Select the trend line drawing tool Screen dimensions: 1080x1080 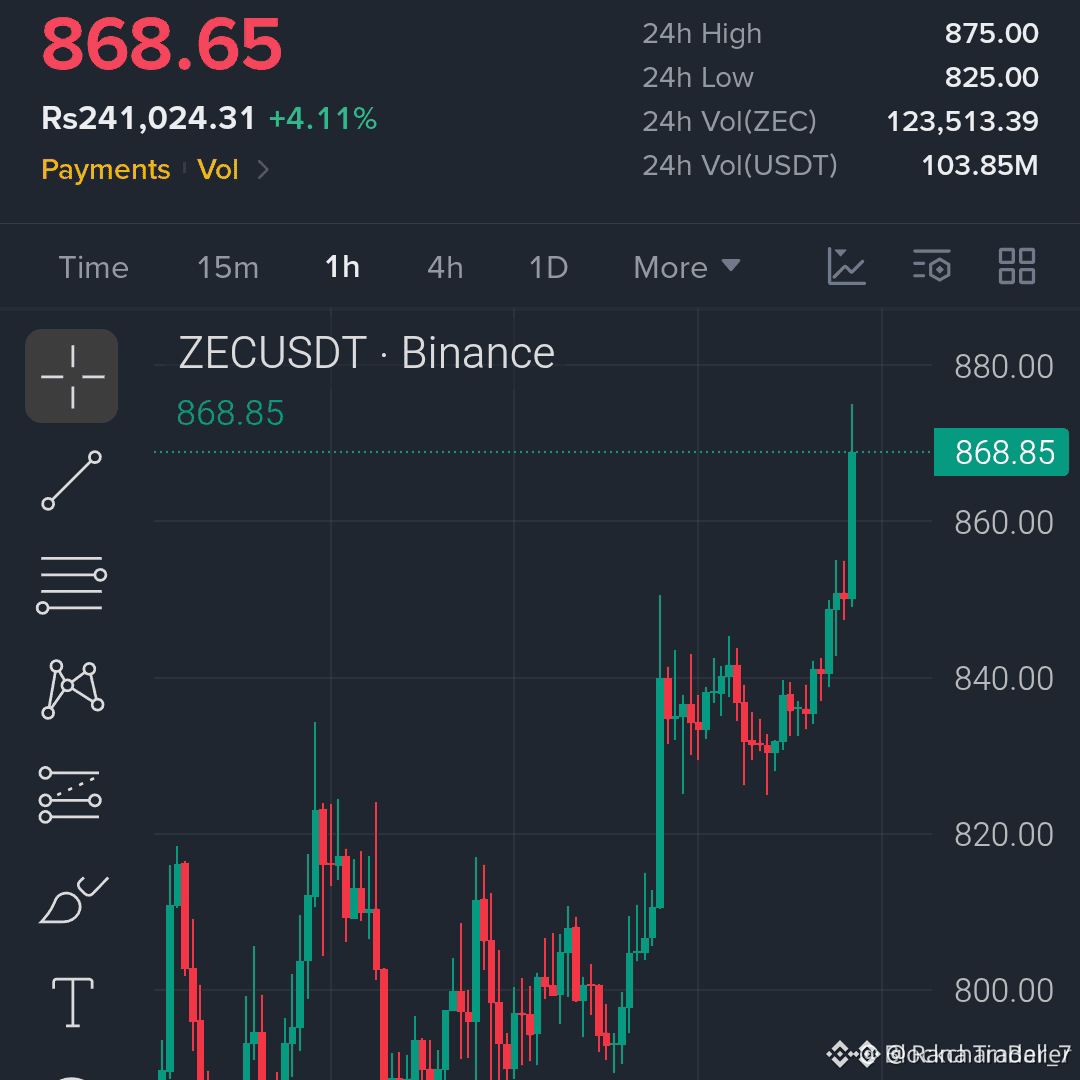pos(72,481)
